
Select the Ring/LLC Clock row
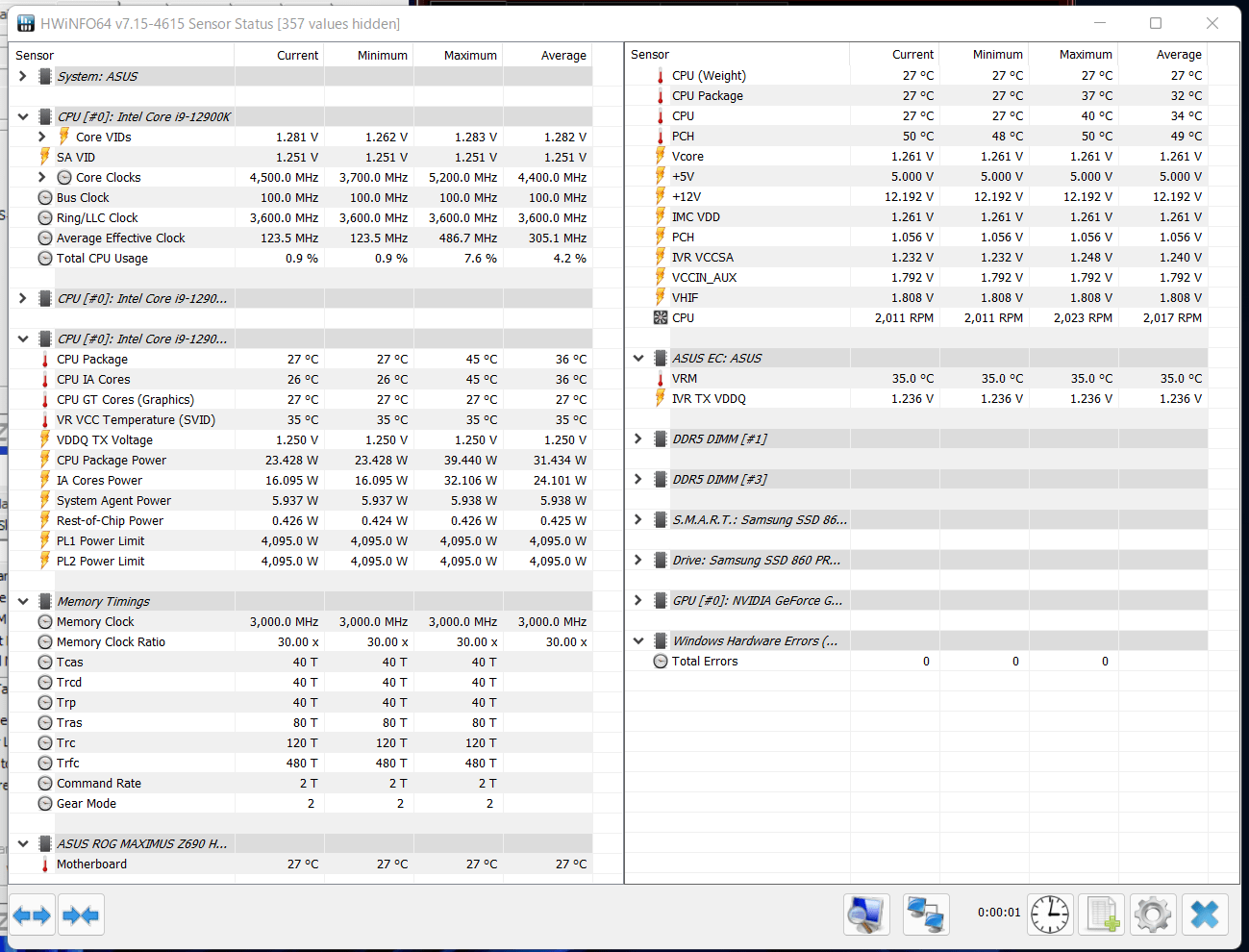click(x=301, y=217)
